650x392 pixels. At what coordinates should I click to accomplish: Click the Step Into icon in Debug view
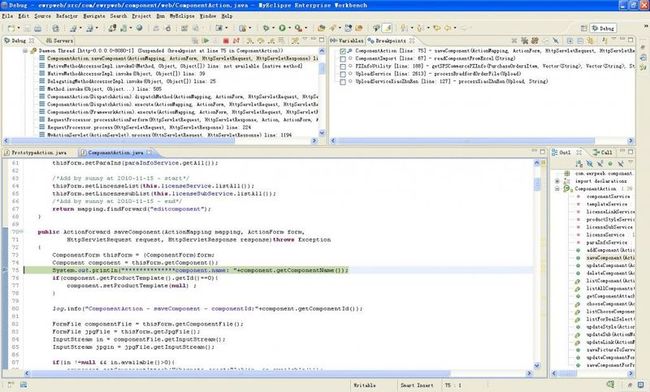(x=250, y=41)
